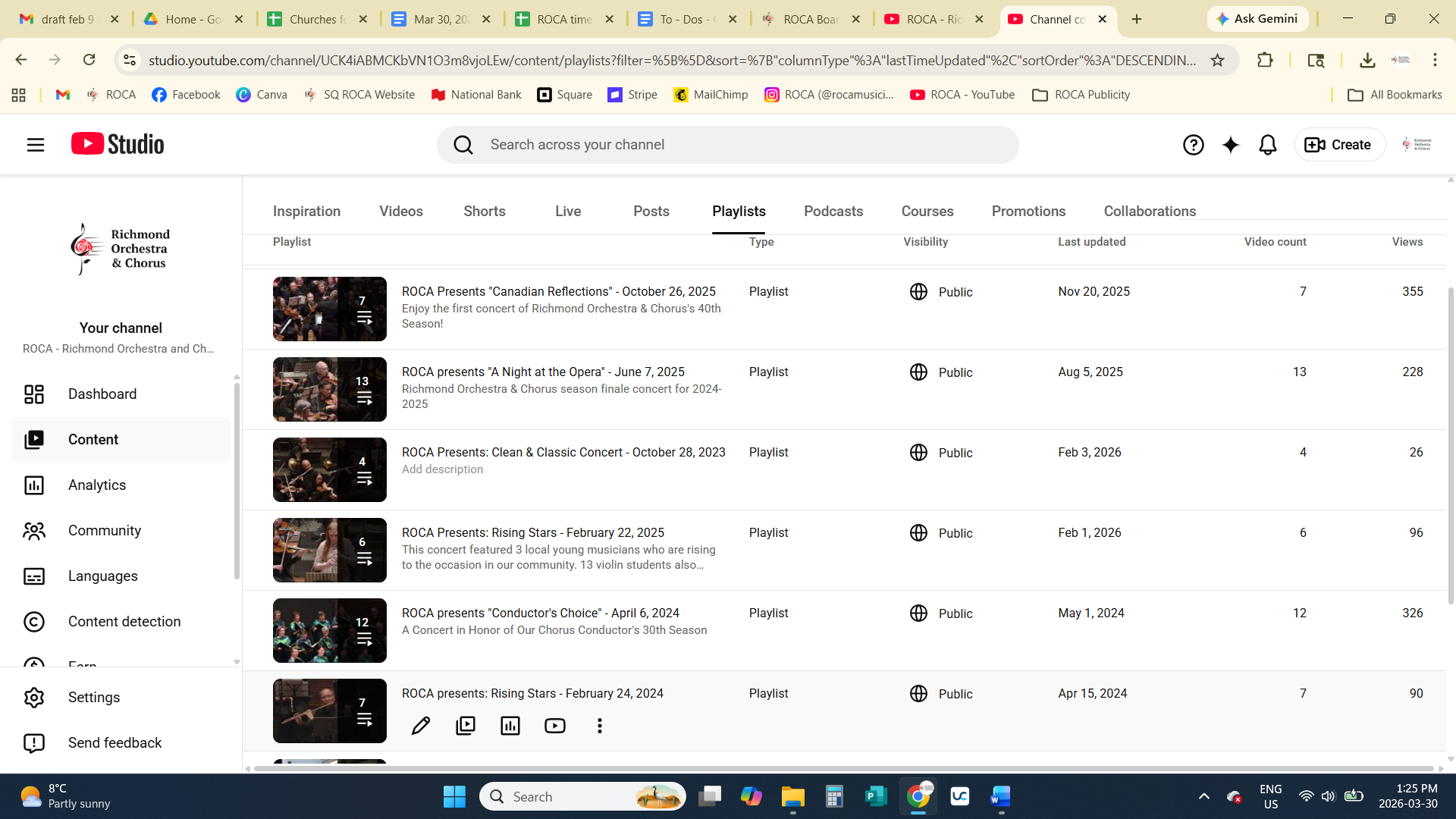Open the notifications bell in Studio header
The image size is (1456, 819).
click(x=1267, y=145)
